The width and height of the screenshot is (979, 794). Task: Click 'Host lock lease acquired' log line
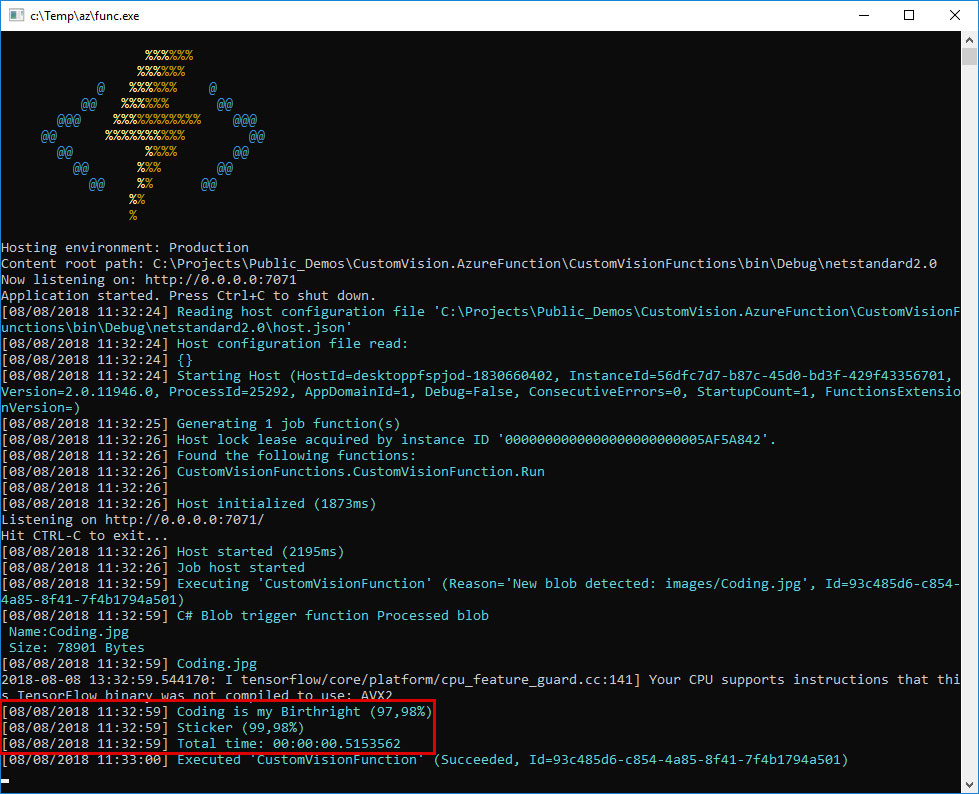pyautogui.click(x=388, y=440)
